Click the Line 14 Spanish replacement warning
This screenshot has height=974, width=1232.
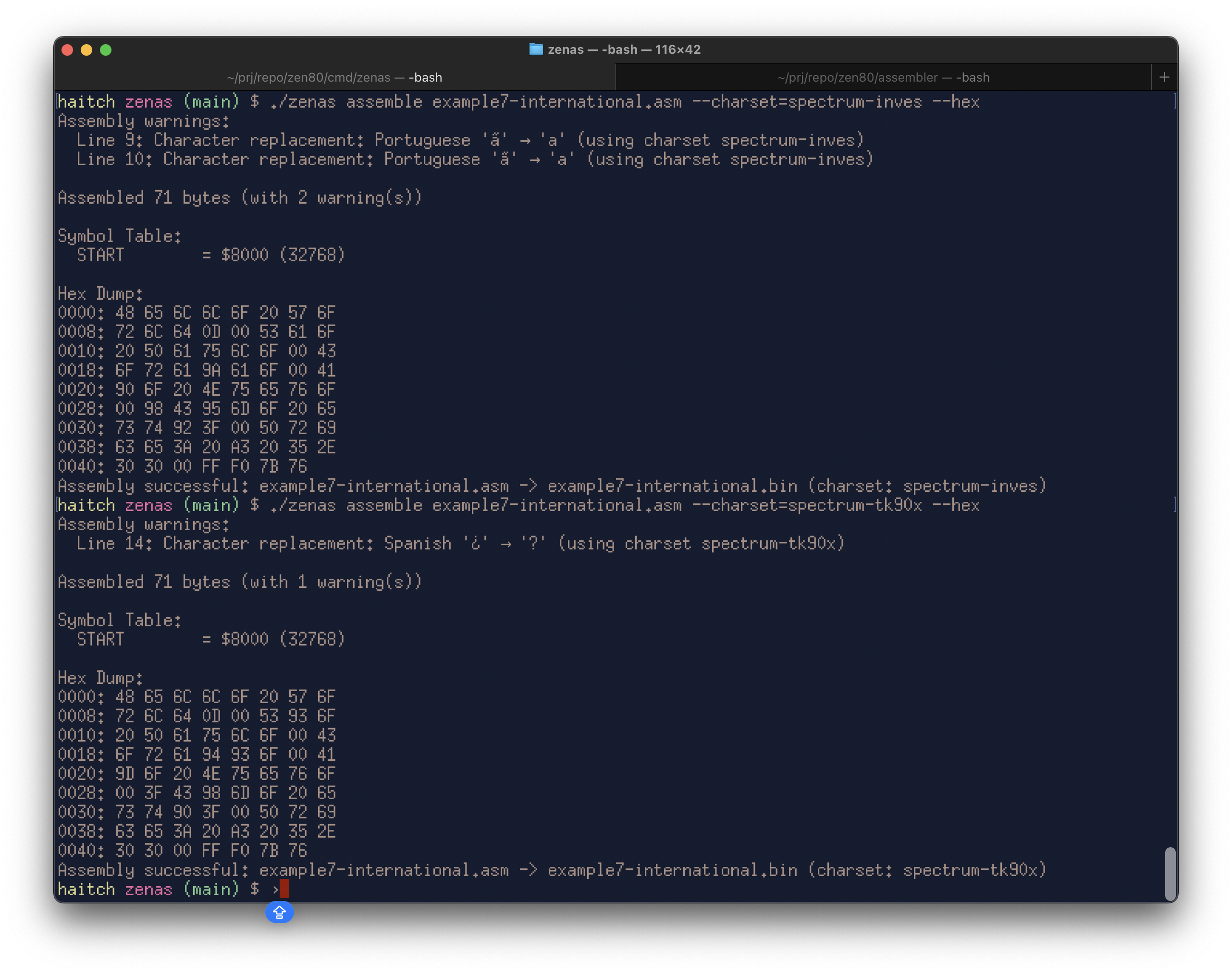pyautogui.click(x=460, y=544)
